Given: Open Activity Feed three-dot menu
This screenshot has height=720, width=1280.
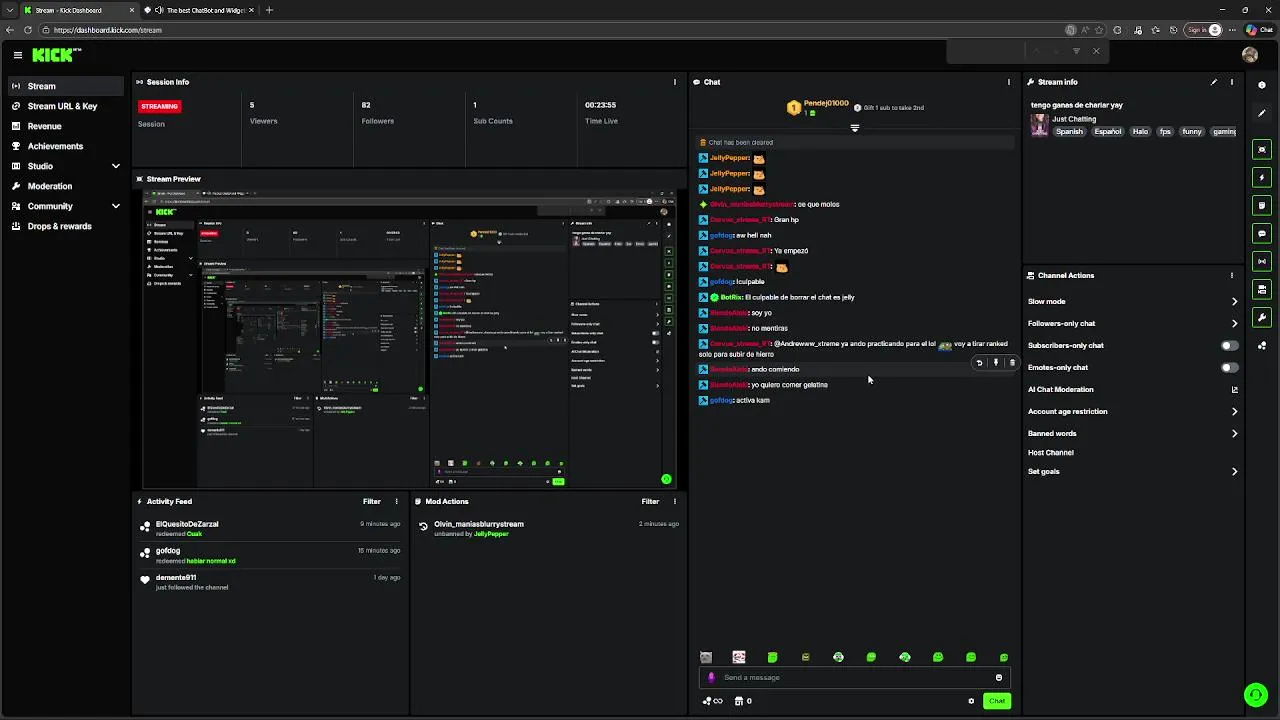Looking at the screenshot, I should pos(396,501).
